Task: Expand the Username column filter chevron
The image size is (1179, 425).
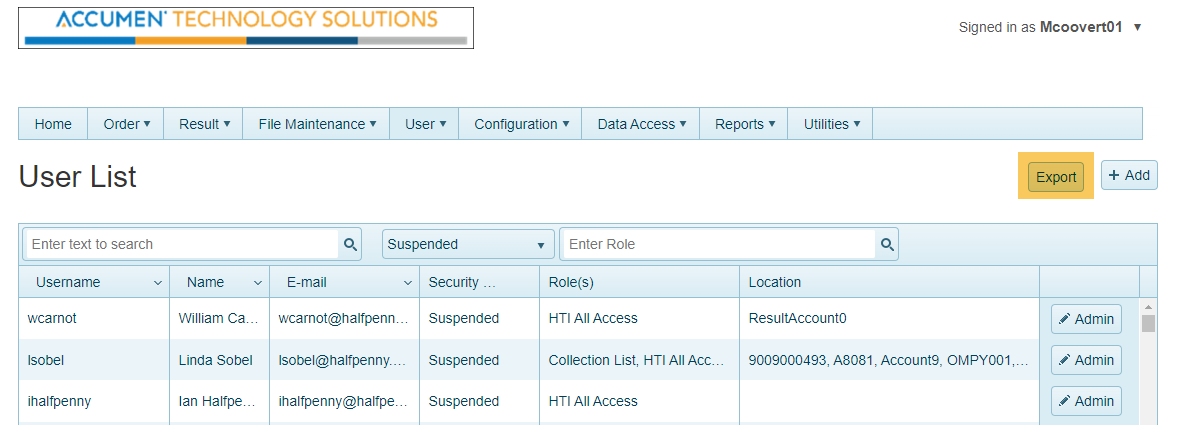Action: click(157, 283)
